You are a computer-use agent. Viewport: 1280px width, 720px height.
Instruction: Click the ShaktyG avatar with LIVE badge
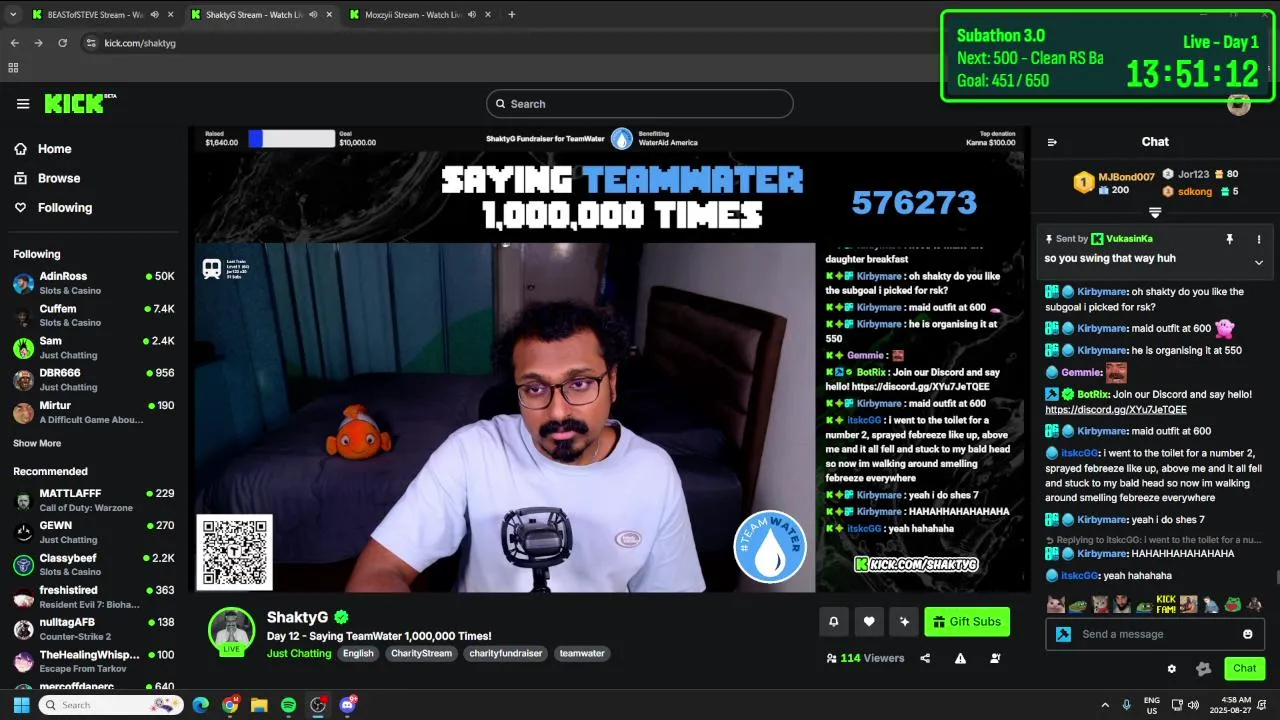click(x=231, y=631)
